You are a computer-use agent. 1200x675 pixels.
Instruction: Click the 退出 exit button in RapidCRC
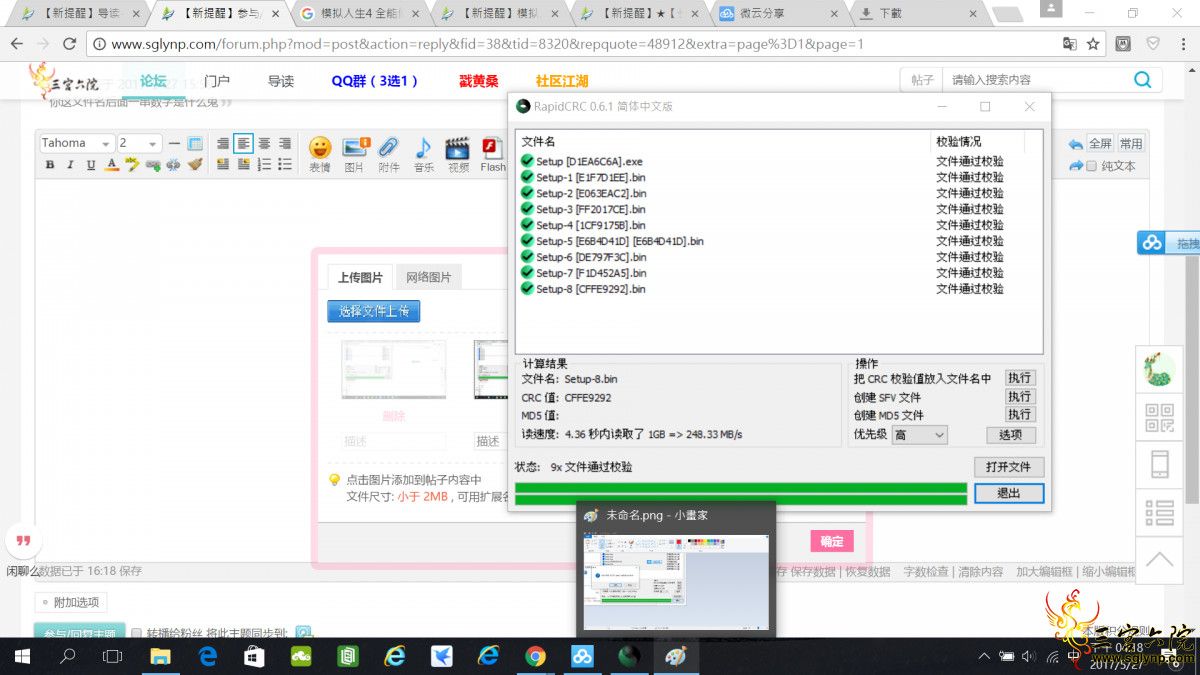(1009, 493)
